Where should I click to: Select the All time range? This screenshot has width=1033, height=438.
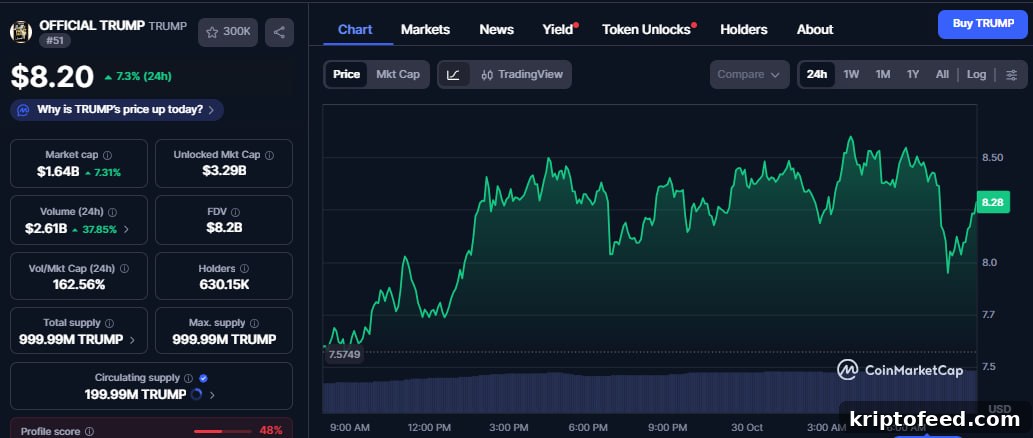point(942,74)
